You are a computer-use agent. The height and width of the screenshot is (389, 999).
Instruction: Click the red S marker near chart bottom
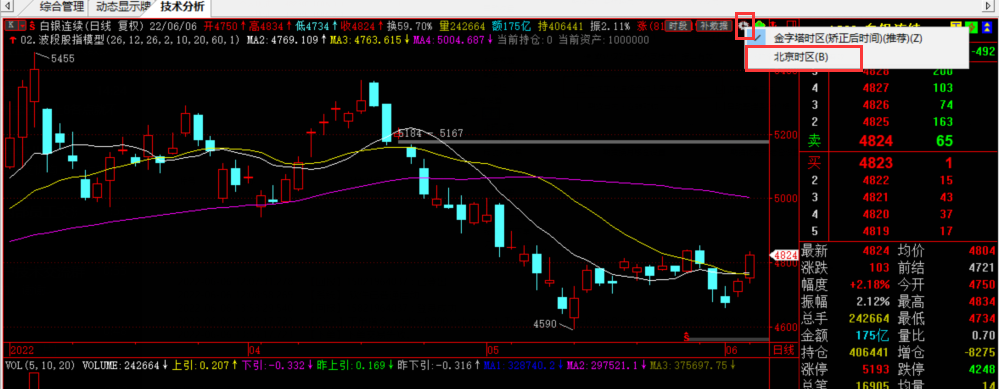pyautogui.click(x=687, y=335)
